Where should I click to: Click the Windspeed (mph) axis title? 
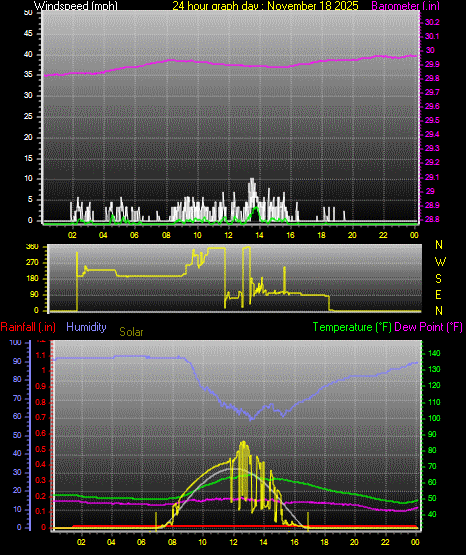(75, 5)
